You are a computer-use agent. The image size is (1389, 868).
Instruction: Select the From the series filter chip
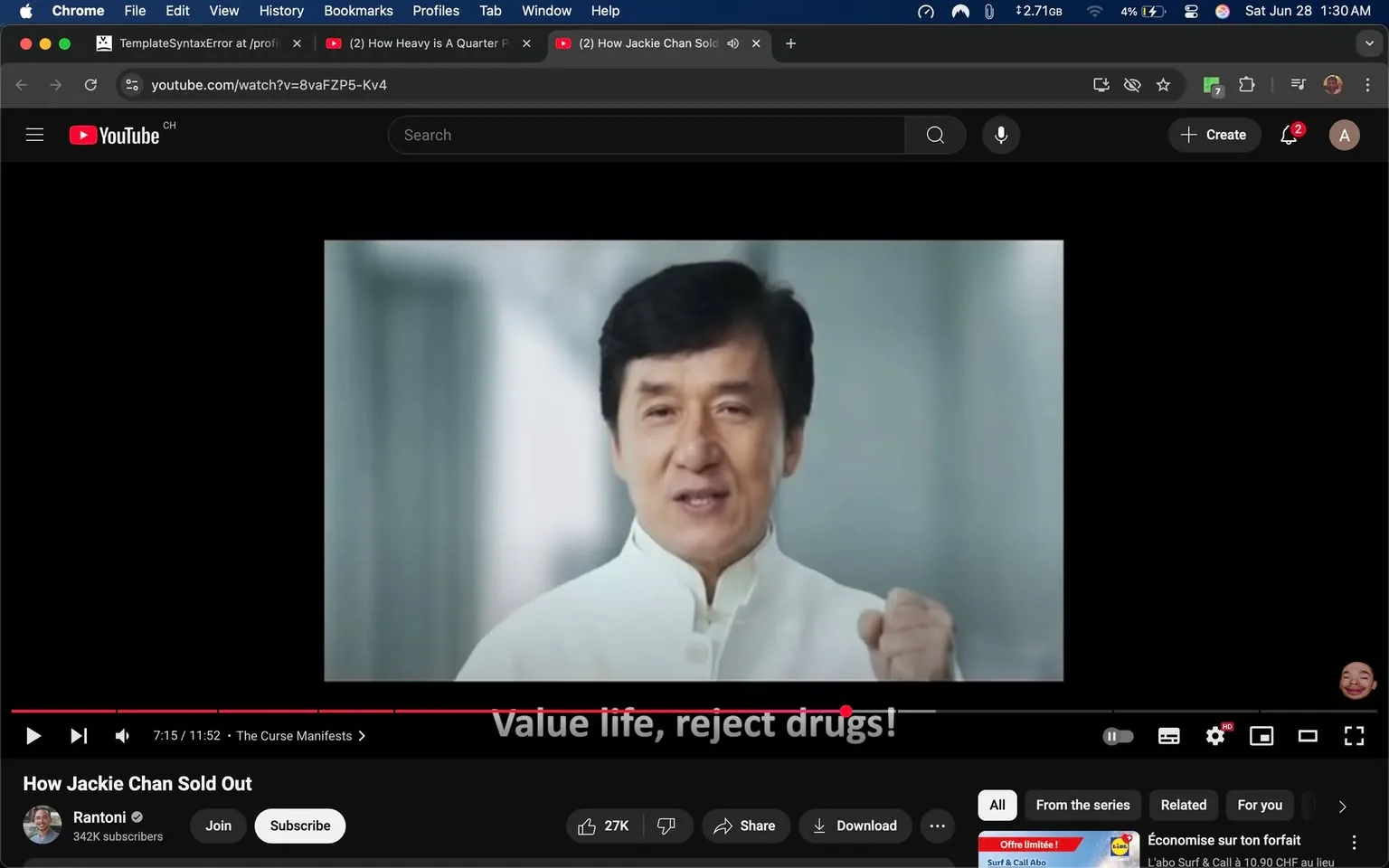coord(1082,805)
